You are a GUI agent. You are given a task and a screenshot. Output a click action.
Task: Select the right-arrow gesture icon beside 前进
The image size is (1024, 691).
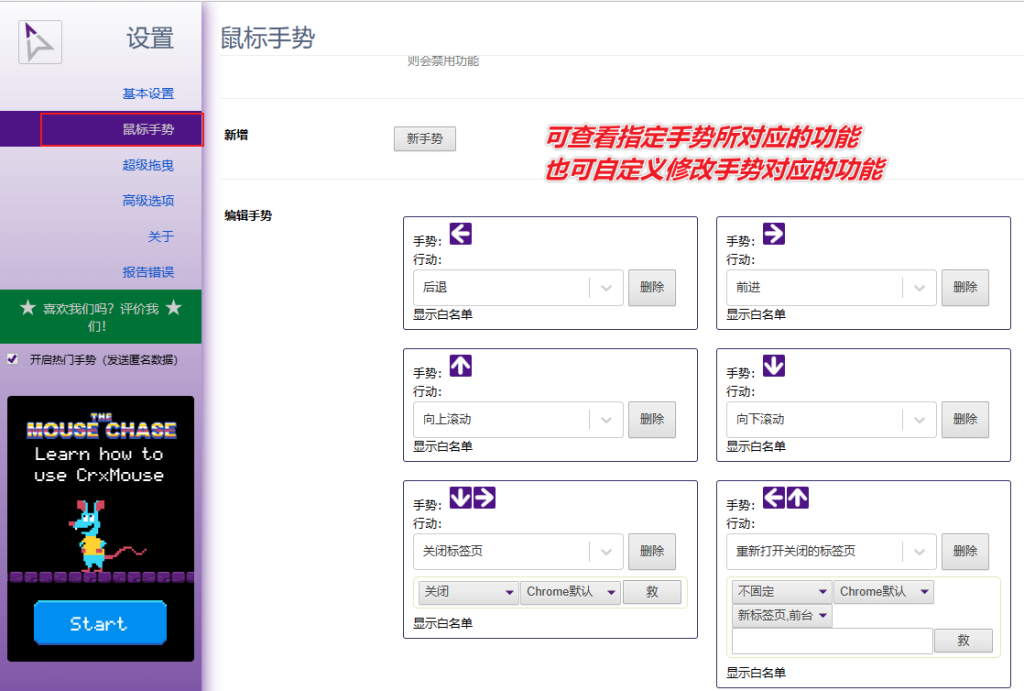(x=775, y=233)
